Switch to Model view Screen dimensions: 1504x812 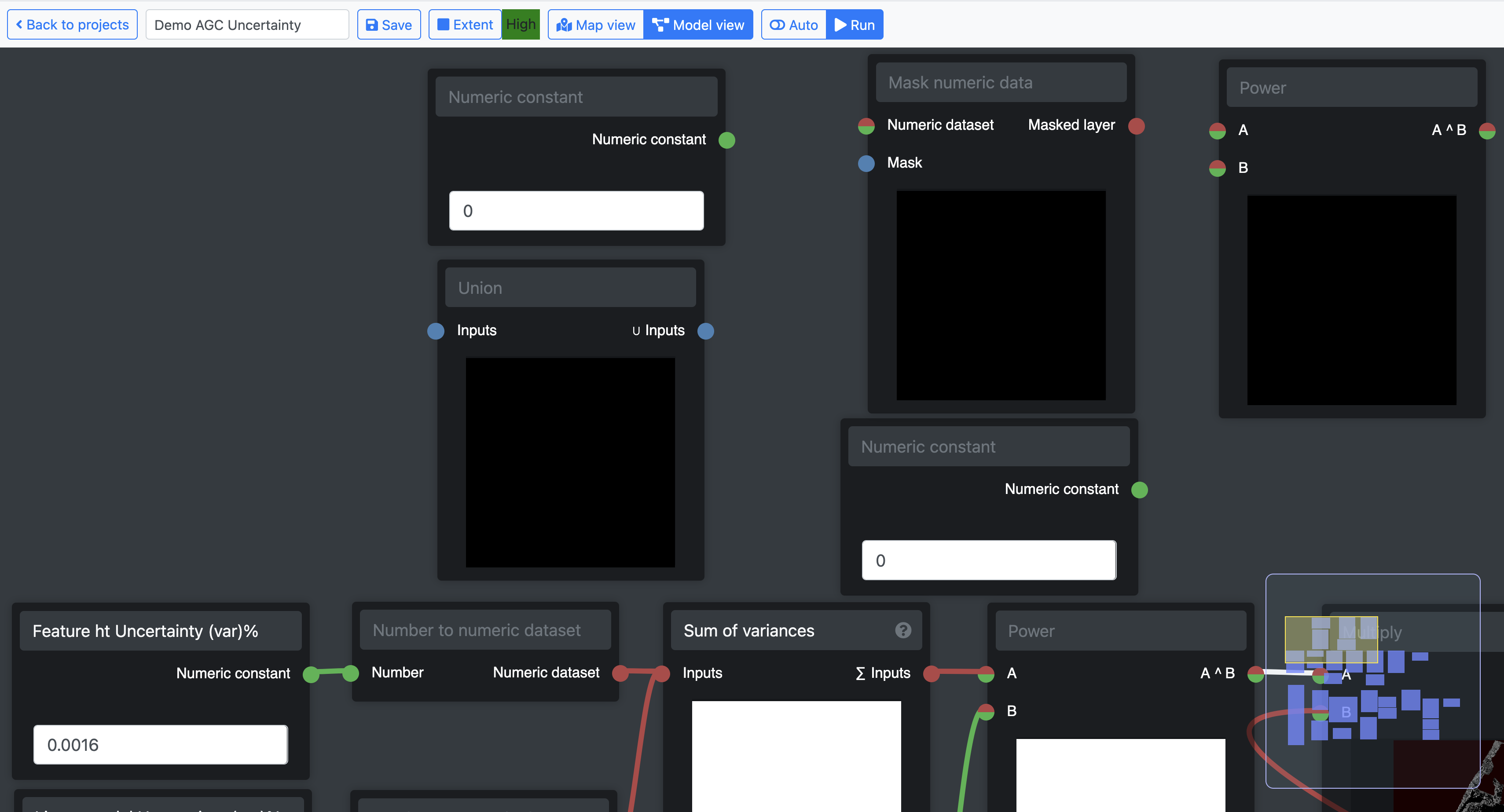point(698,25)
